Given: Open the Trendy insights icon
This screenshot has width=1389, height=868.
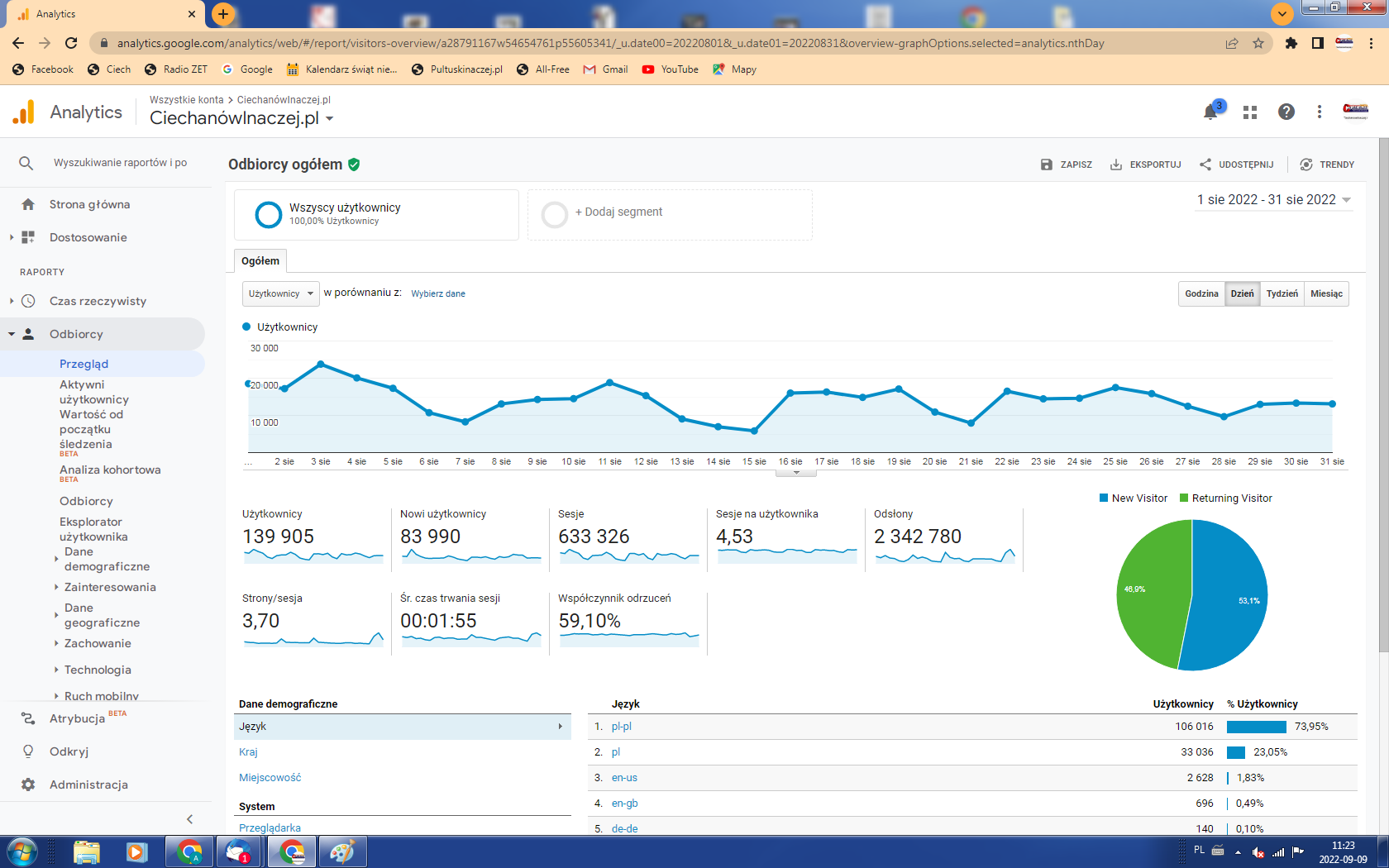Looking at the screenshot, I should [1306, 165].
